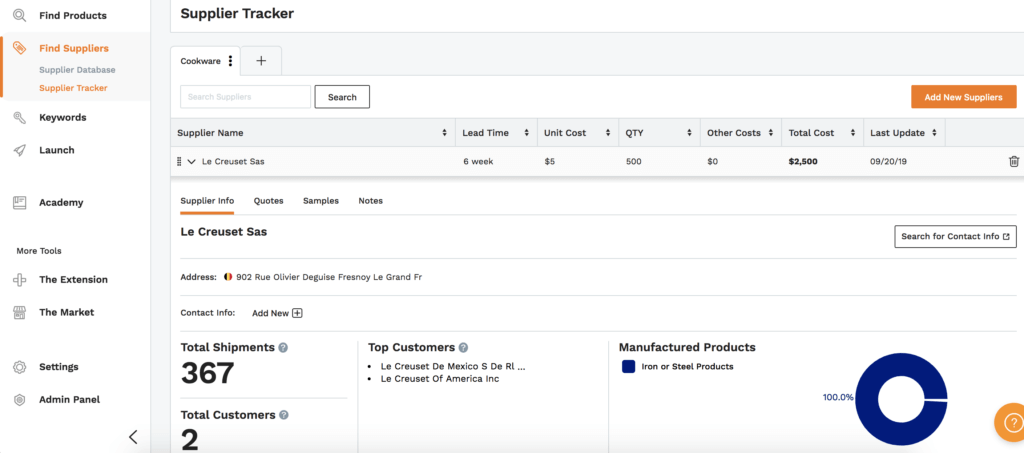1024x453 pixels.
Task: Open Cookware tab options three-dot menu
Action: click(230, 61)
